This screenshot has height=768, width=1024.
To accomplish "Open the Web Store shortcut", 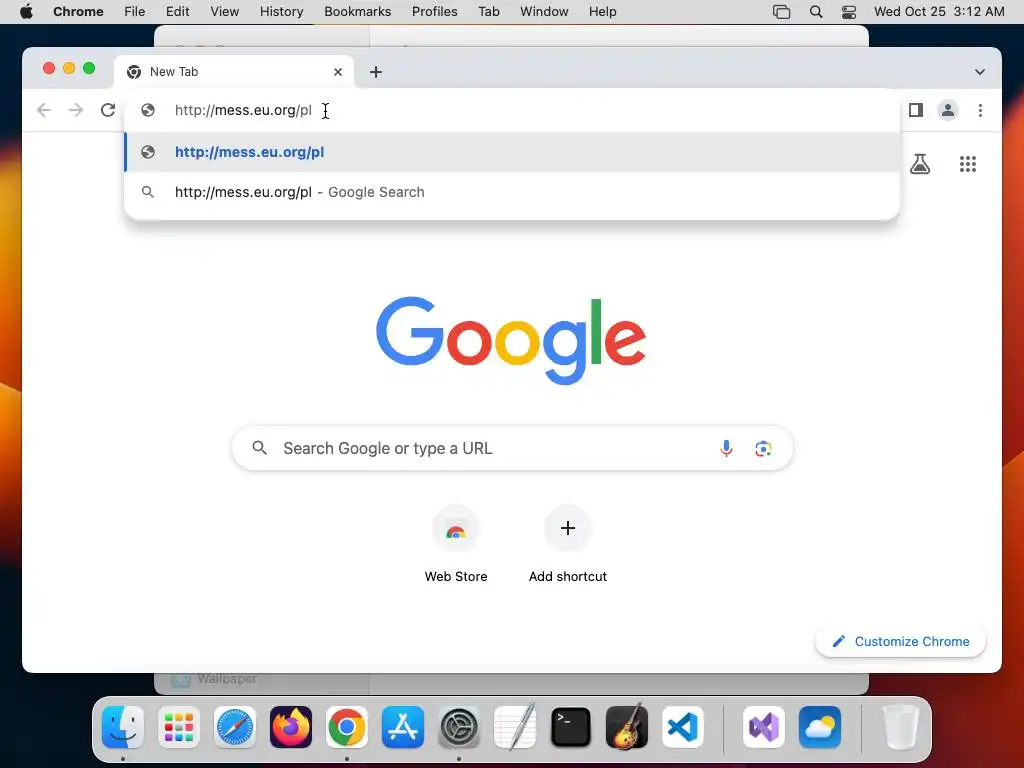I will pyautogui.click(x=456, y=545).
